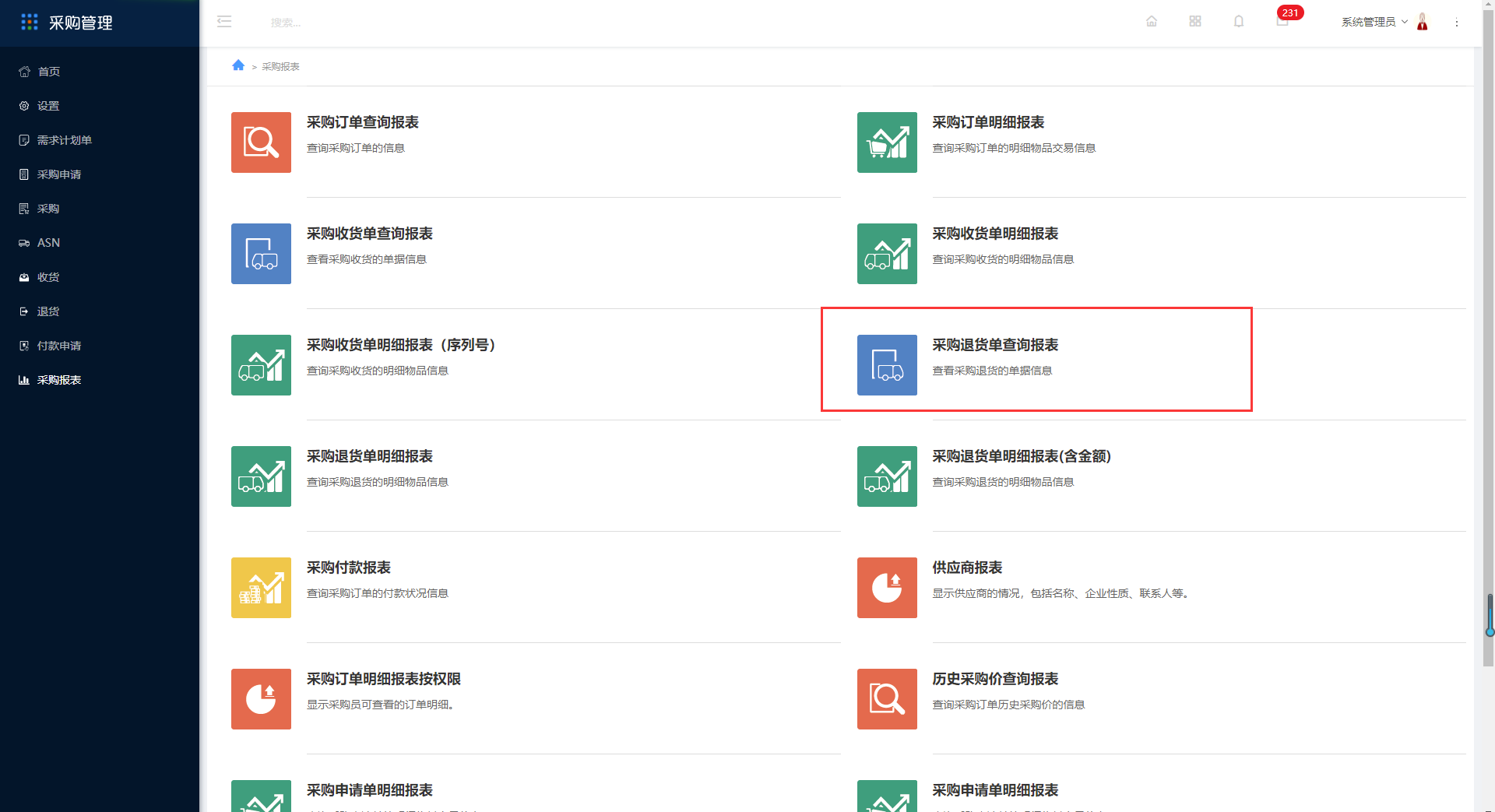Click the 采购订单明细报表 title link

point(988,122)
